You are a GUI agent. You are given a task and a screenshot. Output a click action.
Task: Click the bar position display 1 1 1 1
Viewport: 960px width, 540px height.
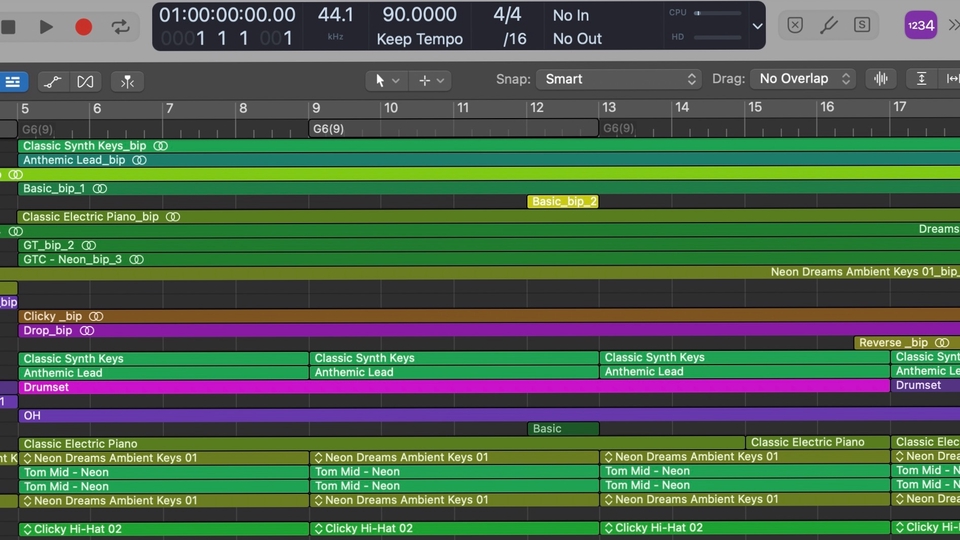coord(227,39)
